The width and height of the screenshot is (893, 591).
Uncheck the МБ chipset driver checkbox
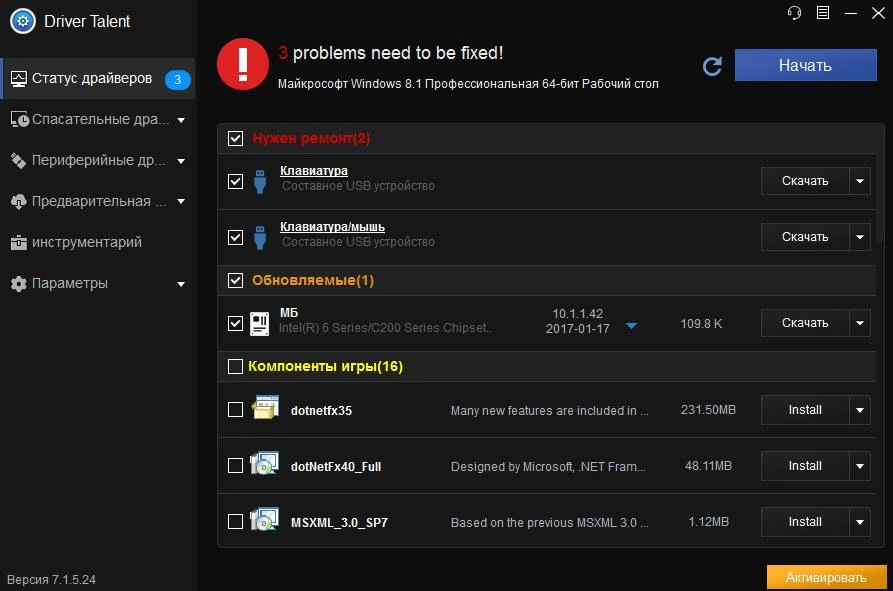point(235,323)
